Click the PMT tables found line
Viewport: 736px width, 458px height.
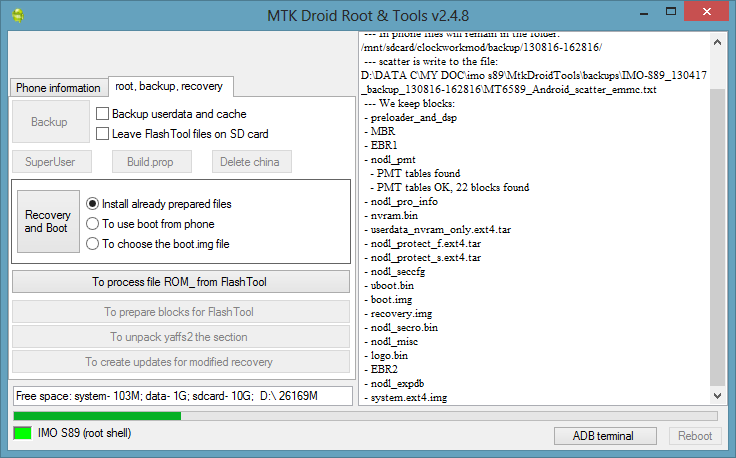coord(415,173)
